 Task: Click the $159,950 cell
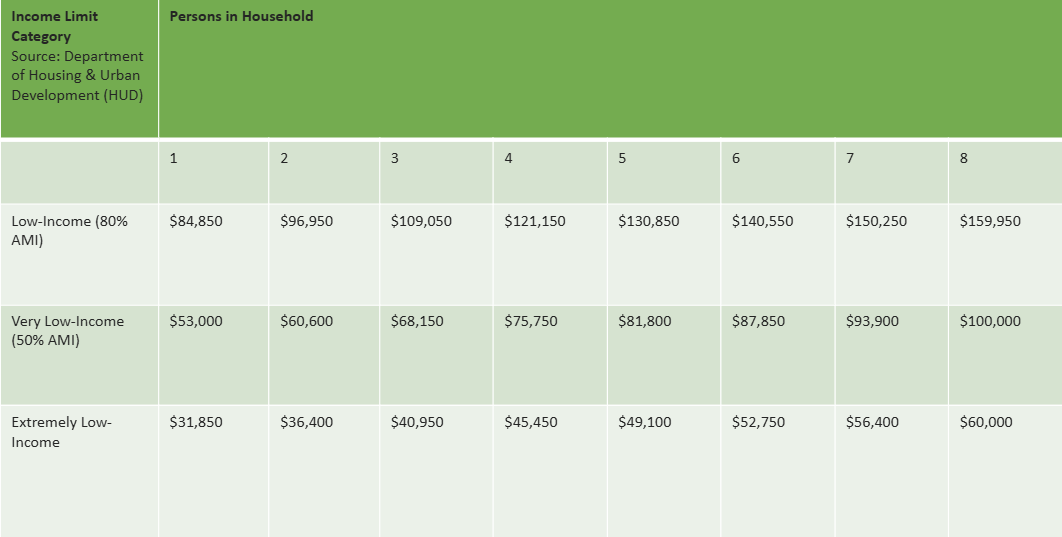pos(990,221)
